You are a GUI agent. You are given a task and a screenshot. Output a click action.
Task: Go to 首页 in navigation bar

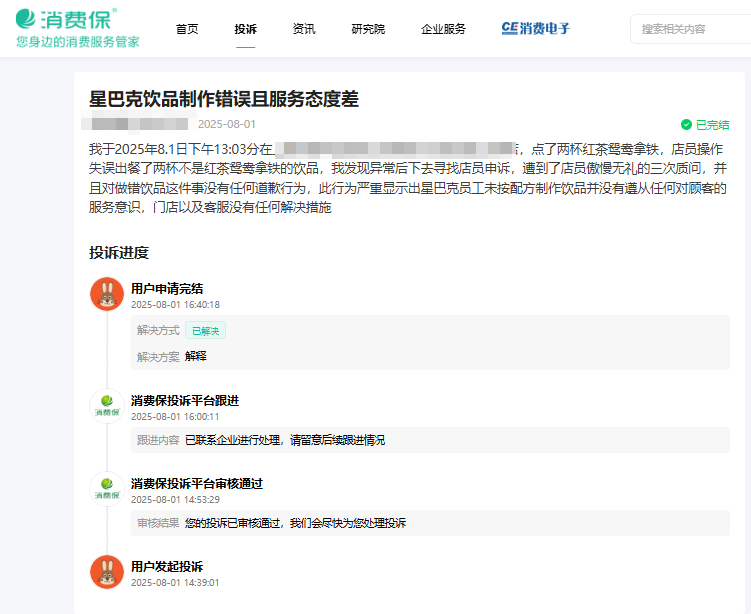pos(187,29)
